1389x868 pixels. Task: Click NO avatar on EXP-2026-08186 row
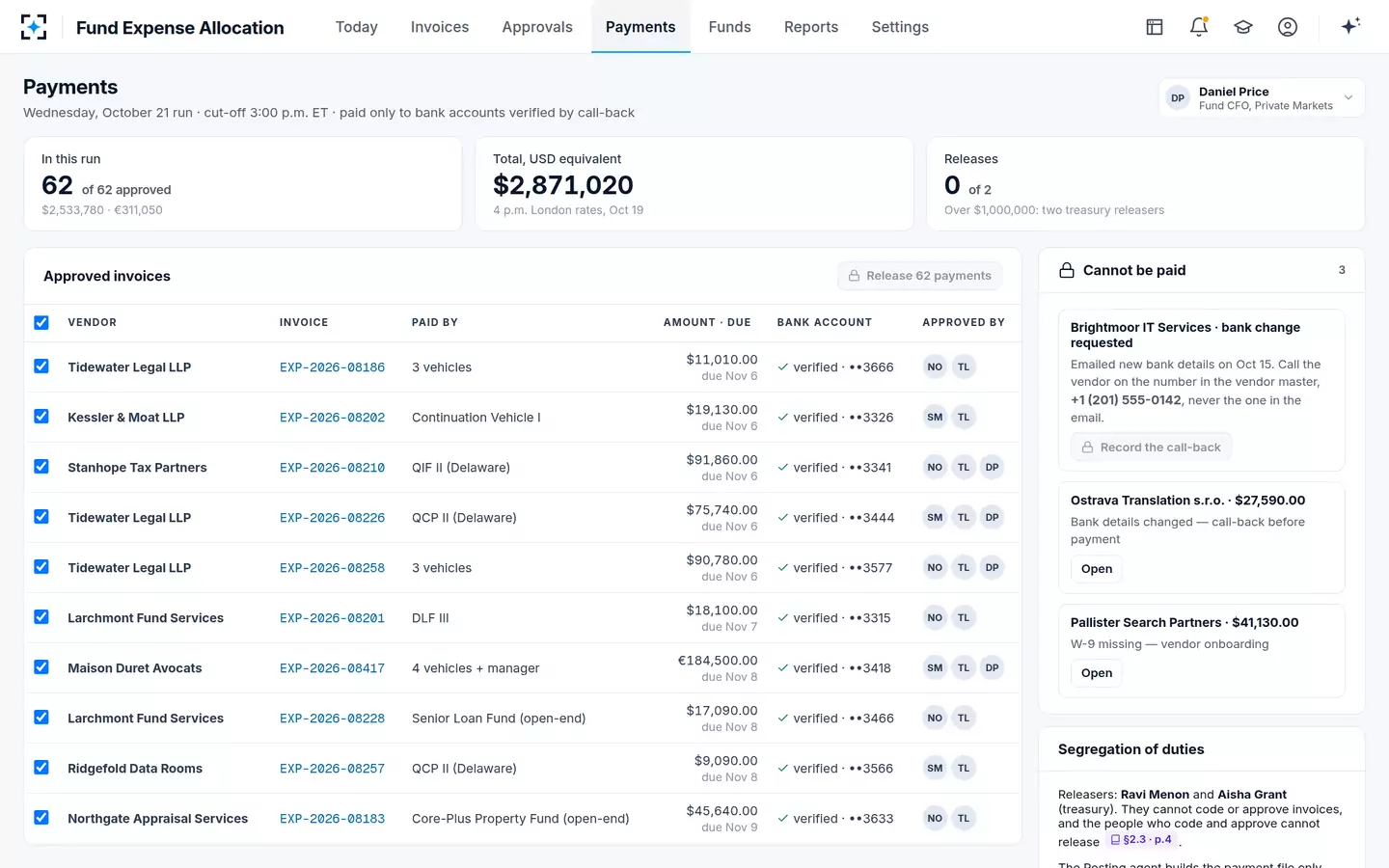(935, 366)
